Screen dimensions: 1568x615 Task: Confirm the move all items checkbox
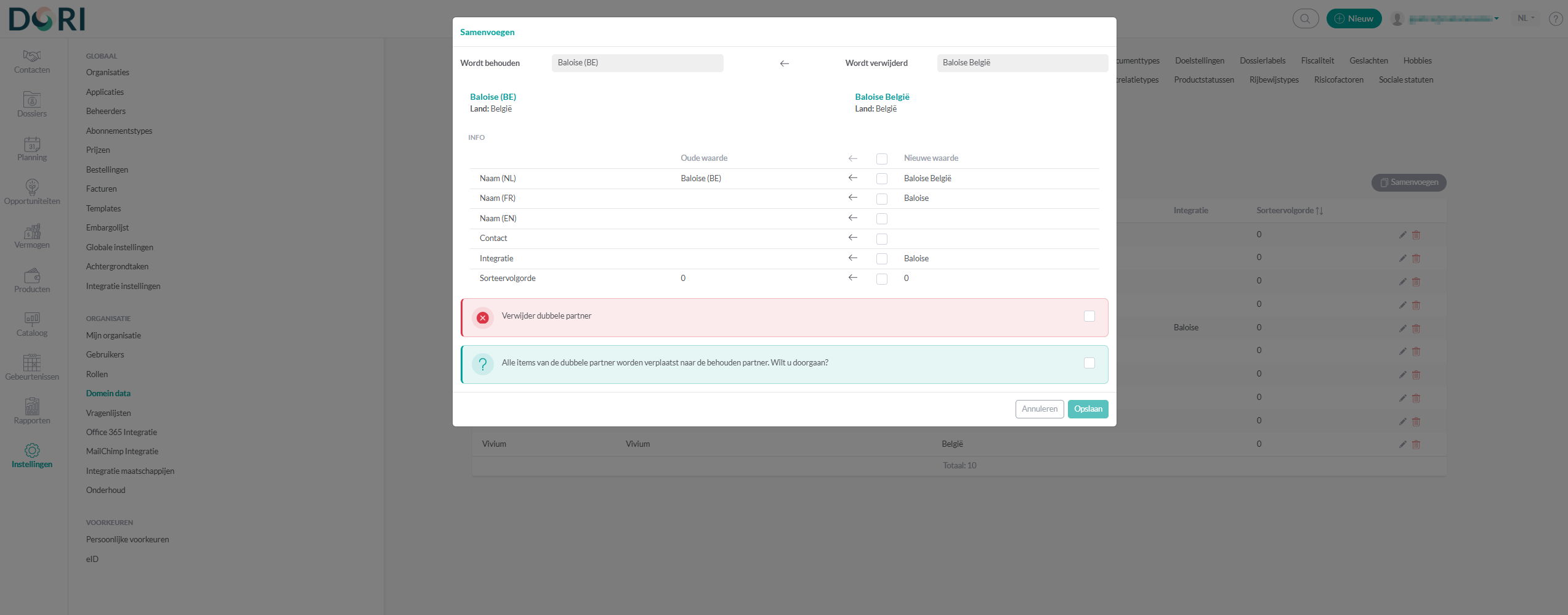[1089, 363]
